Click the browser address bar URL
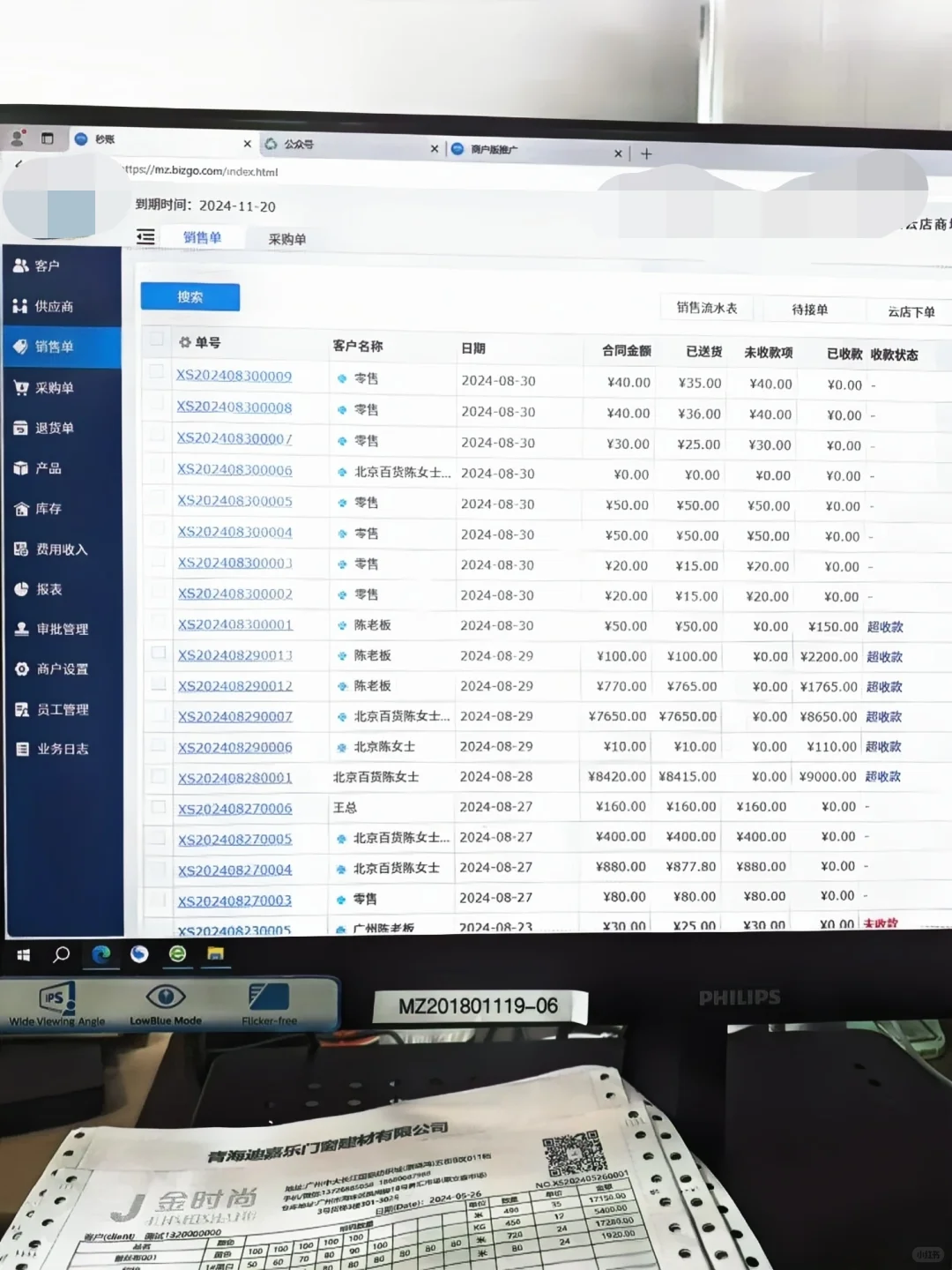Screen dimensions: 952x1270 (x=201, y=171)
